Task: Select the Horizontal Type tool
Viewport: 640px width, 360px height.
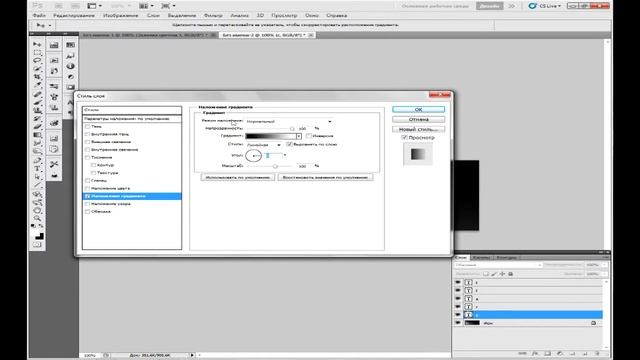Action: coord(37,168)
